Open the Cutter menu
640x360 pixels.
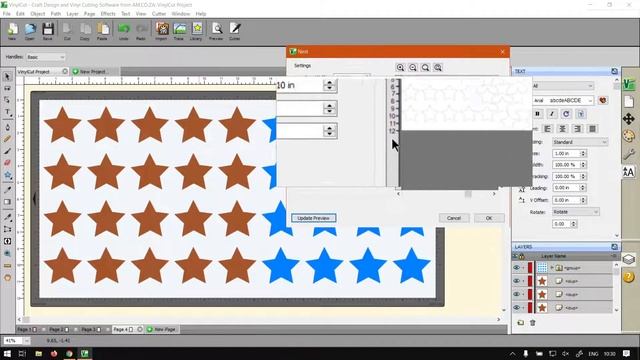coord(159,13)
